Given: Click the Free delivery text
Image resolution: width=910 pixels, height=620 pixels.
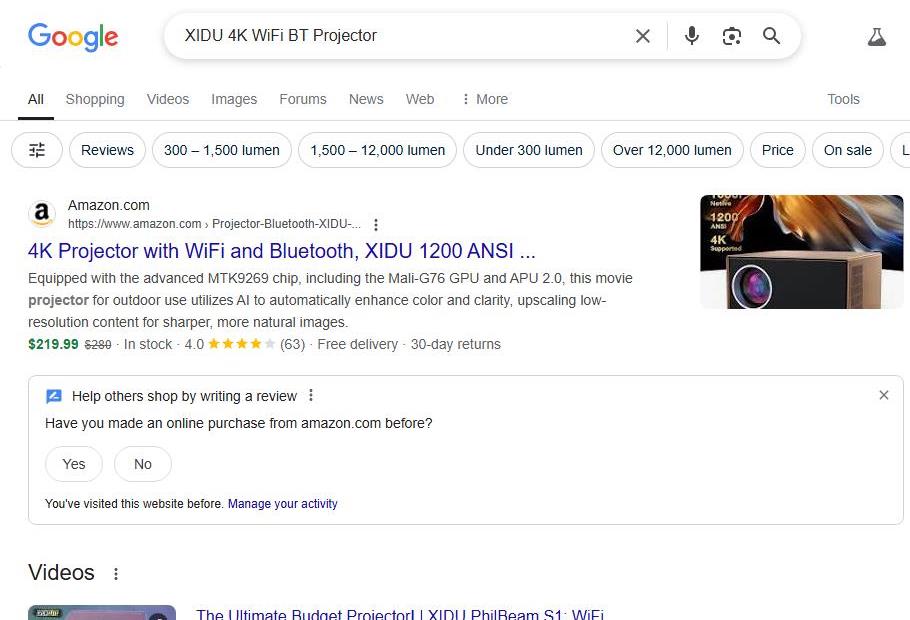Looking at the screenshot, I should 358,344.
